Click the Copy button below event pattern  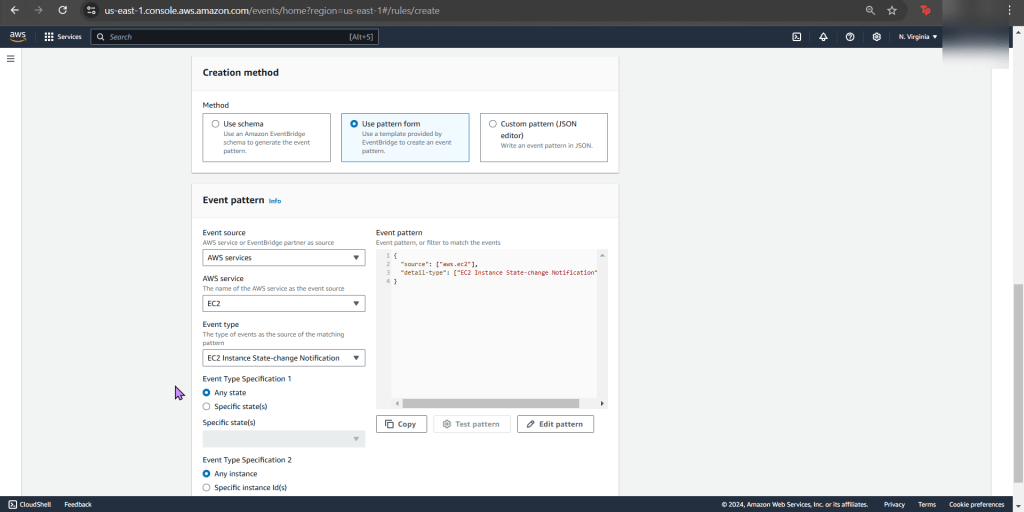click(x=401, y=424)
